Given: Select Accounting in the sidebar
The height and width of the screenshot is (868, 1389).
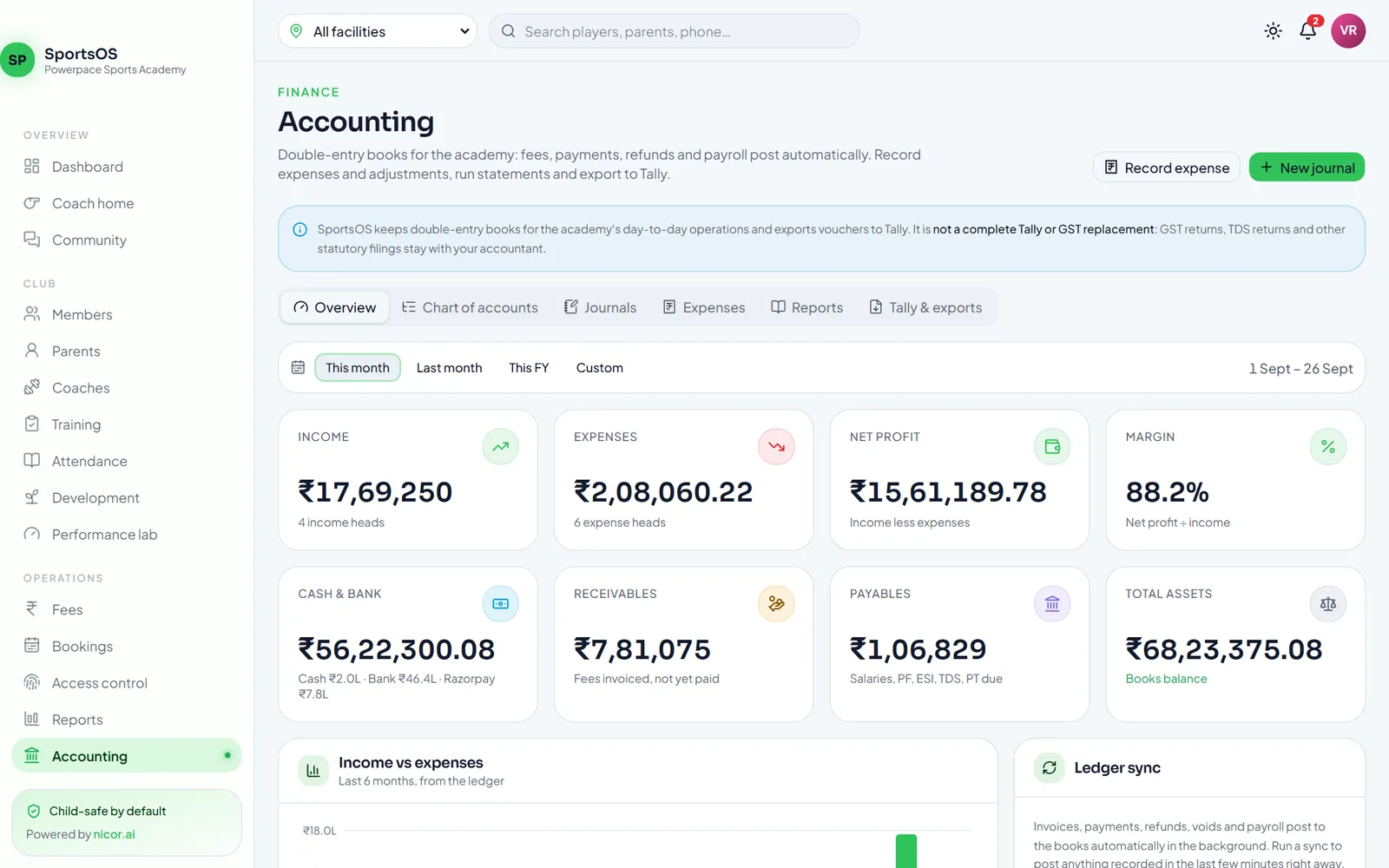Looking at the screenshot, I should [127, 756].
